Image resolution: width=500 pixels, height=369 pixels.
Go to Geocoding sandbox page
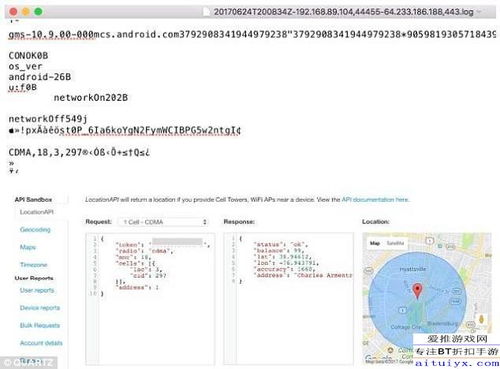click(x=35, y=229)
